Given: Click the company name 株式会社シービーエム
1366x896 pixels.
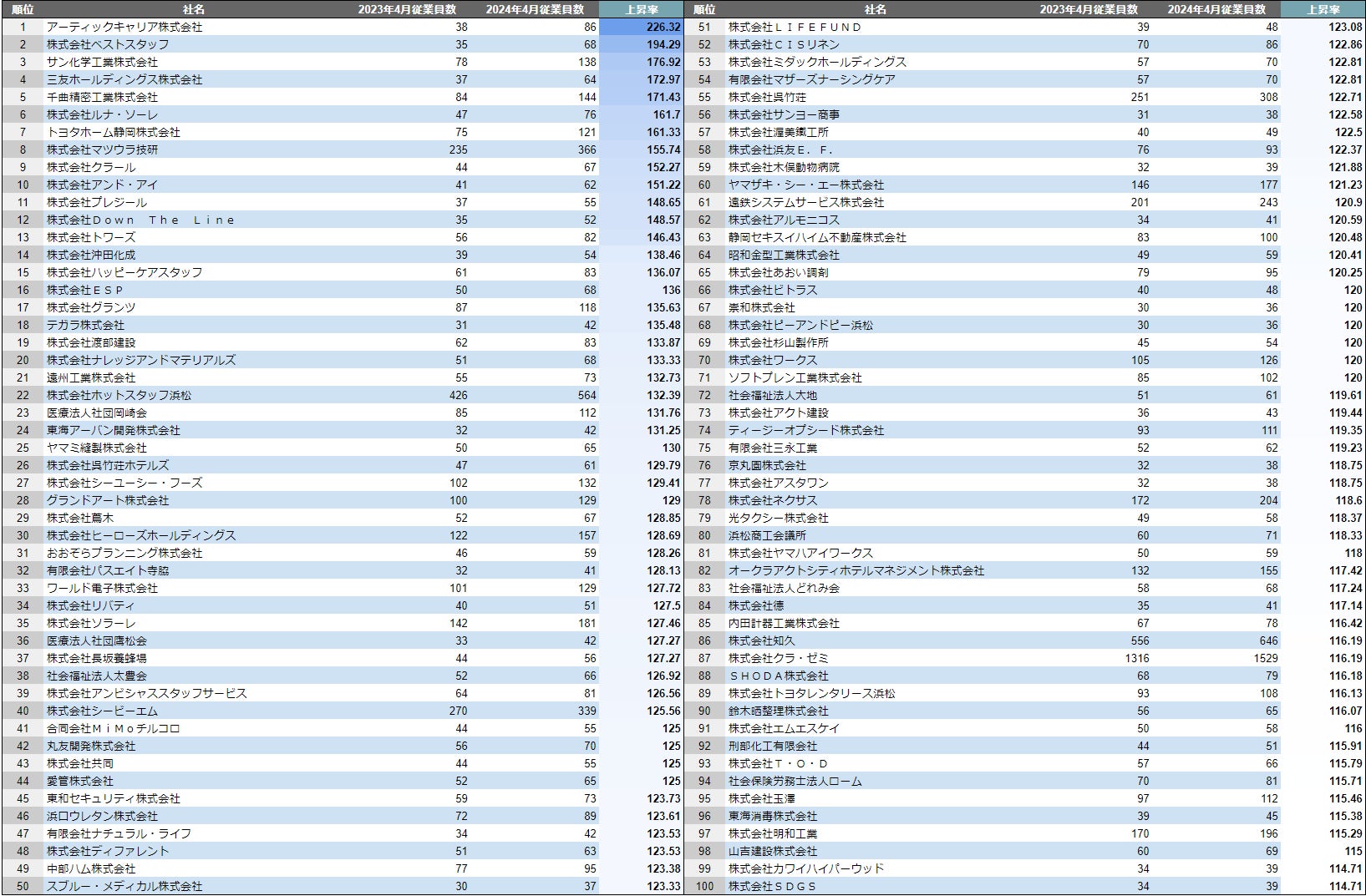Looking at the screenshot, I should coord(102,711).
